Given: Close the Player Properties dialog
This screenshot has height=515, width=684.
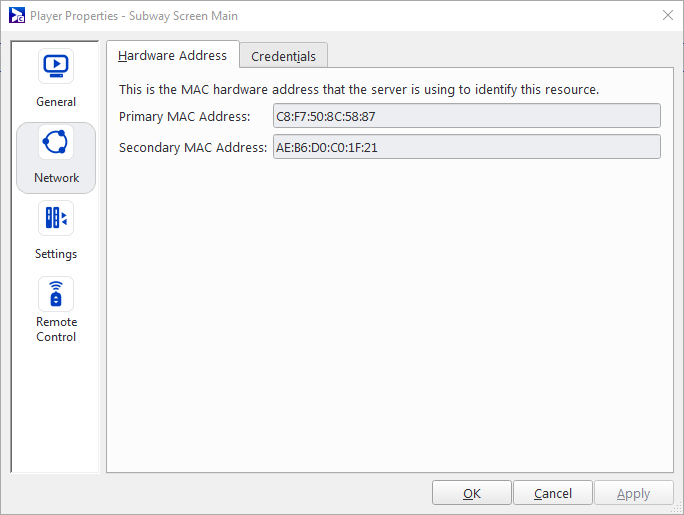Looking at the screenshot, I should 667,16.
